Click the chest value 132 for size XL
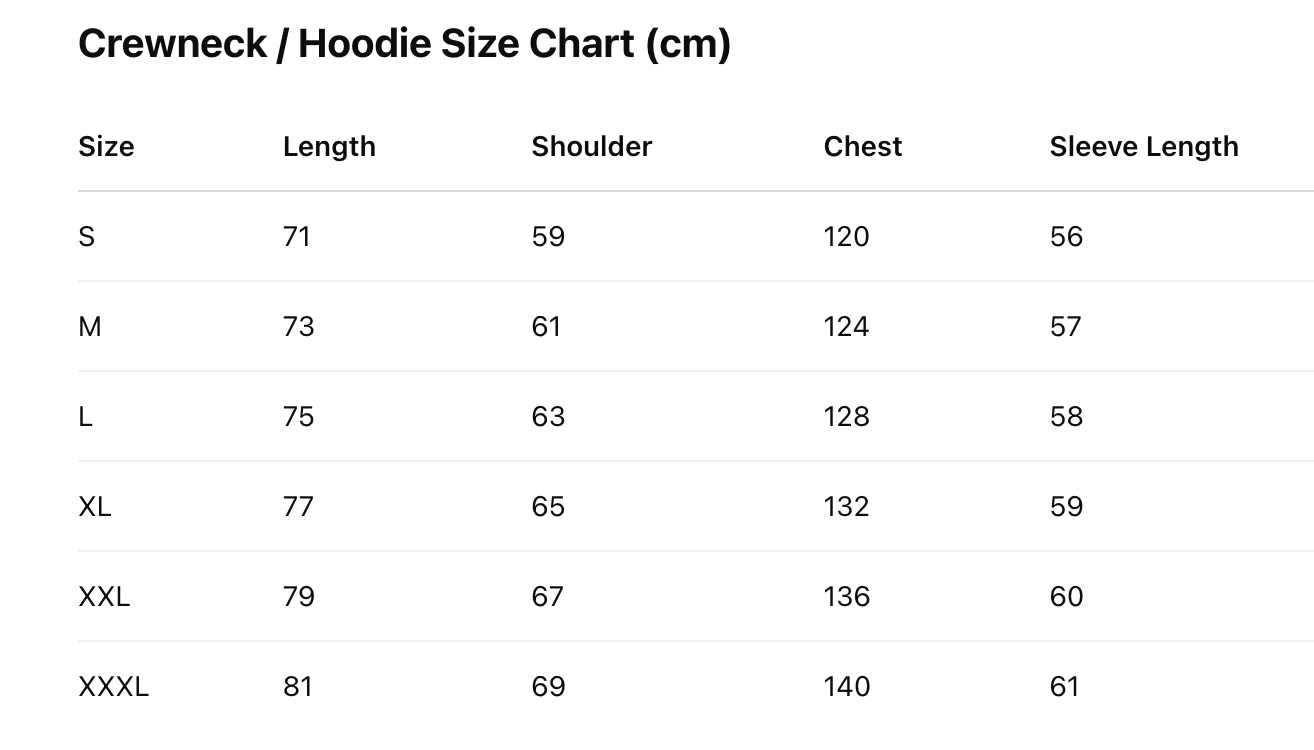 click(846, 507)
